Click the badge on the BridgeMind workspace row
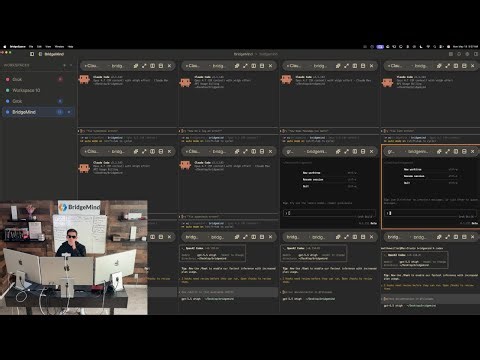The width and height of the screenshot is (480, 360). 60,112
